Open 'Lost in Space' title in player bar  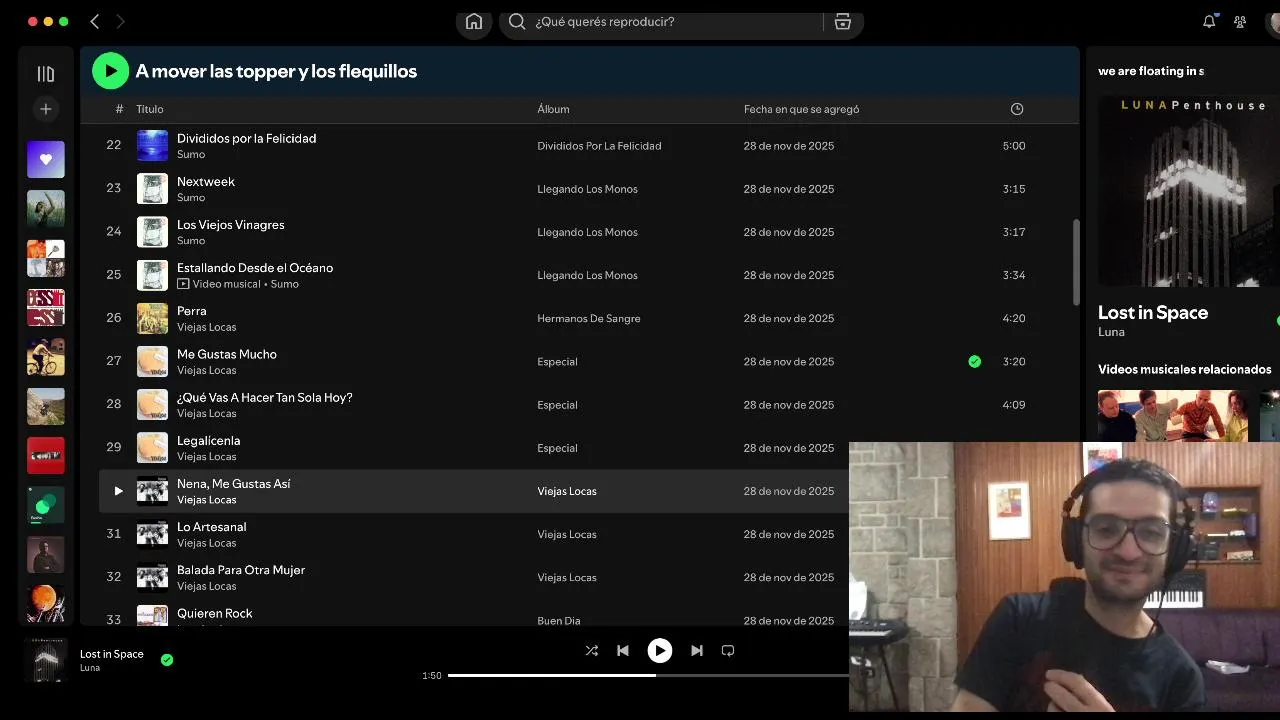tap(112, 654)
